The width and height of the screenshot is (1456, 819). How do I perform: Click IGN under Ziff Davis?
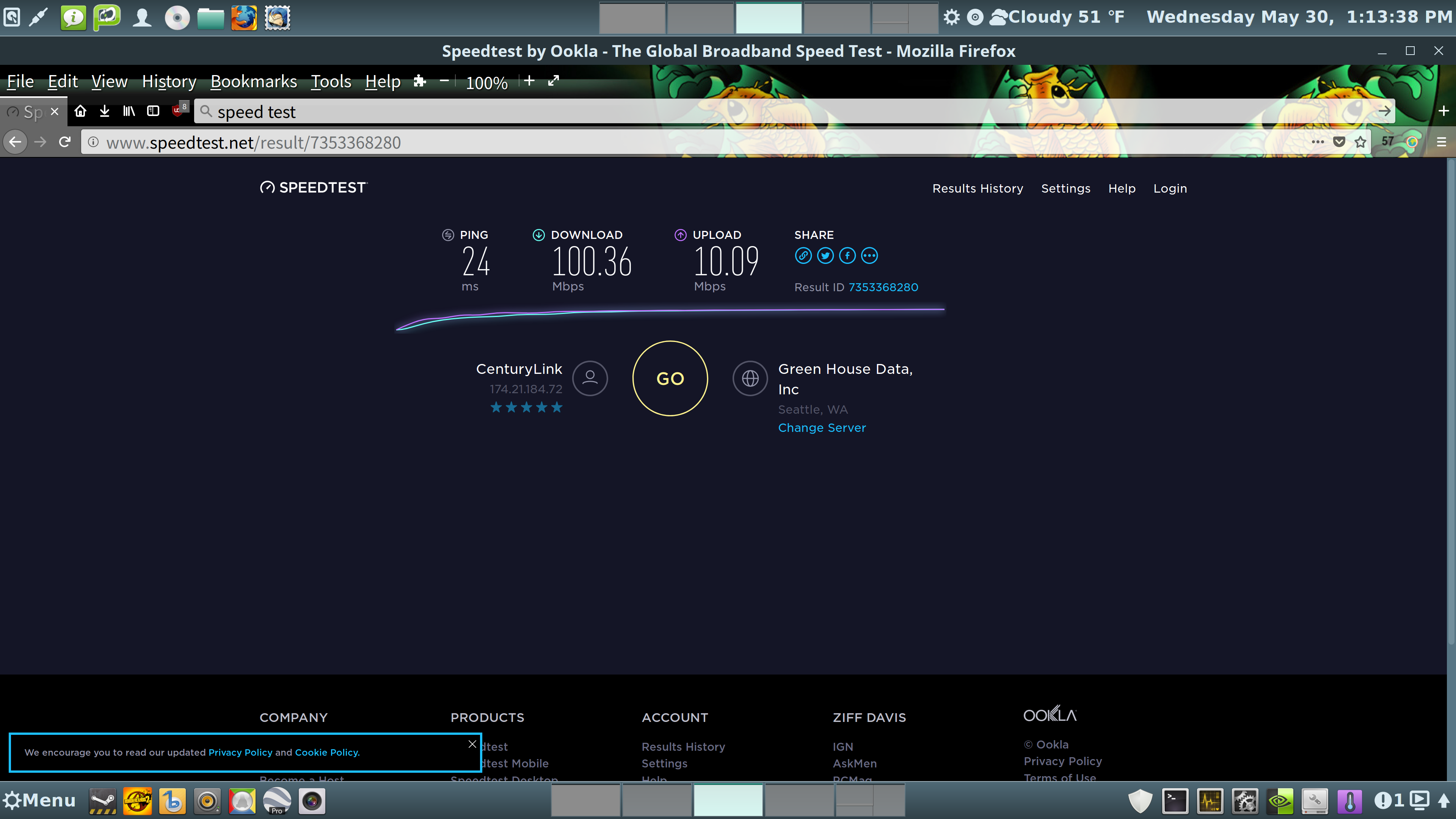coord(843,747)
